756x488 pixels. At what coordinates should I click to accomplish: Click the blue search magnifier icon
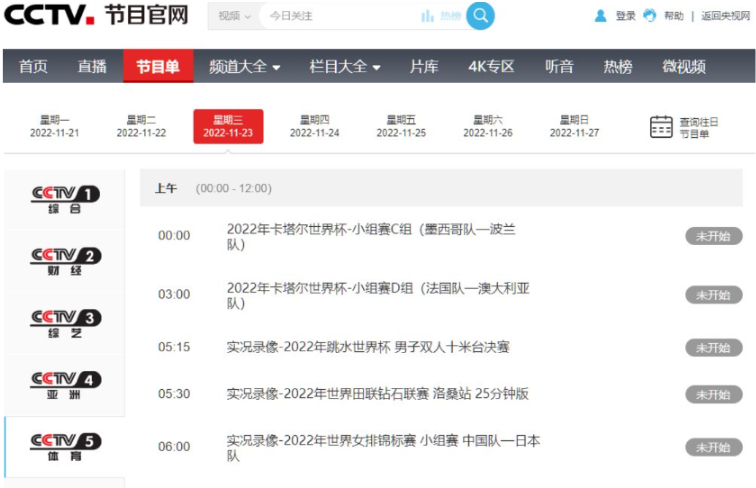tap(480, 15)
